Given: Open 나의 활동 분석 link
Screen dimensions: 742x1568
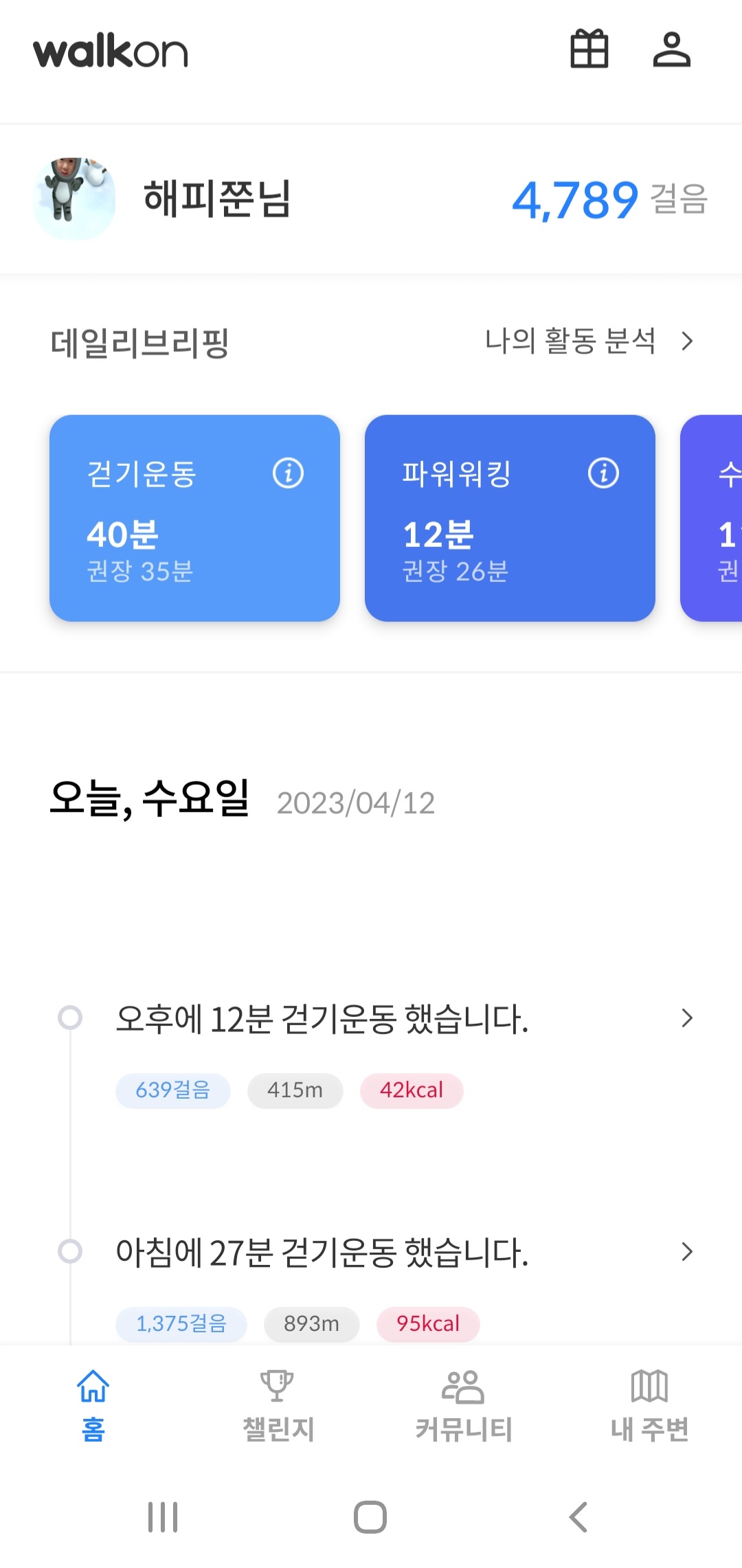Looking at the screenshot, I should tap(570, 341).
